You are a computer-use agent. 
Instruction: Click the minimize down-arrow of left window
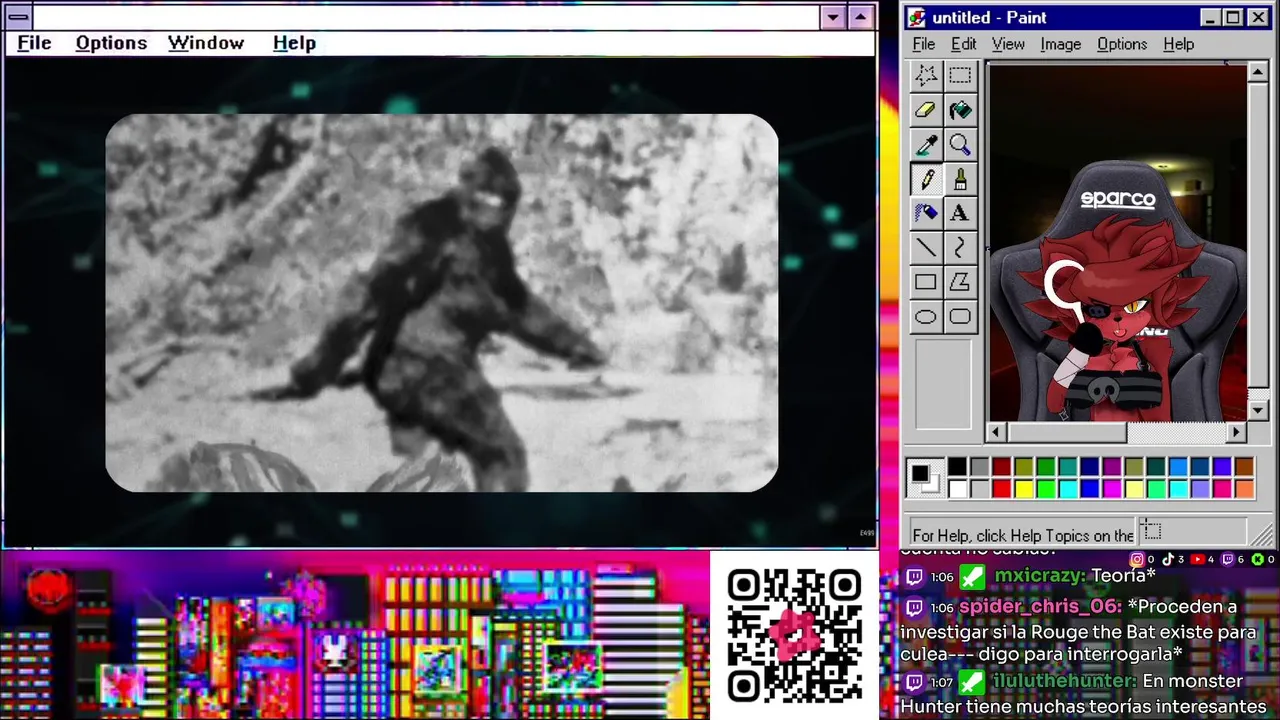coord(833,17)
